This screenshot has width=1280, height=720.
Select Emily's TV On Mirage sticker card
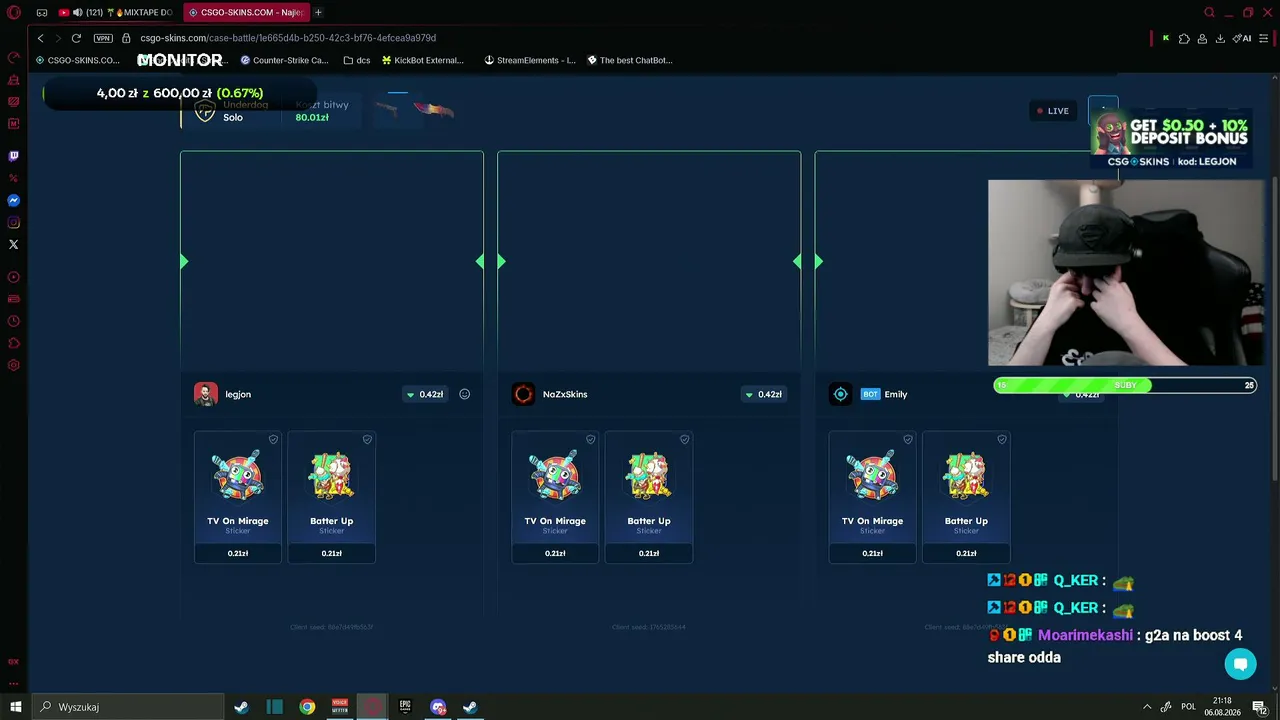click(872, 497)
